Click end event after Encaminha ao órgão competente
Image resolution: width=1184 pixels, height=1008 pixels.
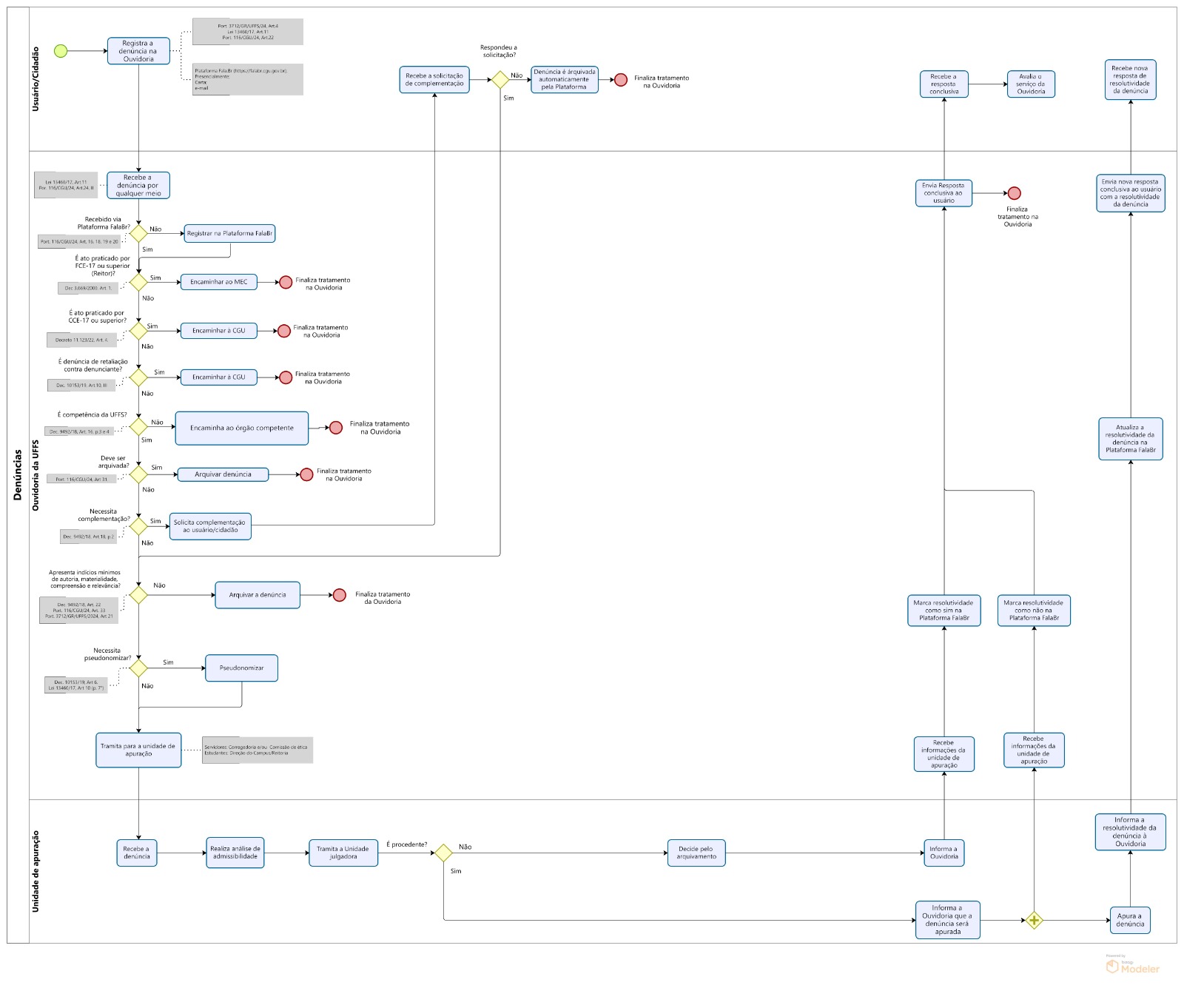pyautogui.click(x=336, y=428)
